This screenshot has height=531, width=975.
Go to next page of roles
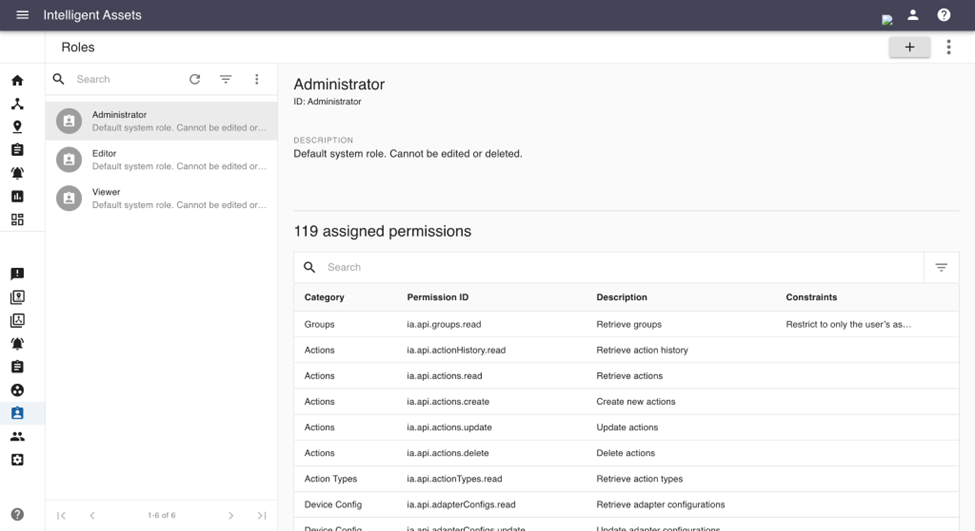(x=231, y=515)
